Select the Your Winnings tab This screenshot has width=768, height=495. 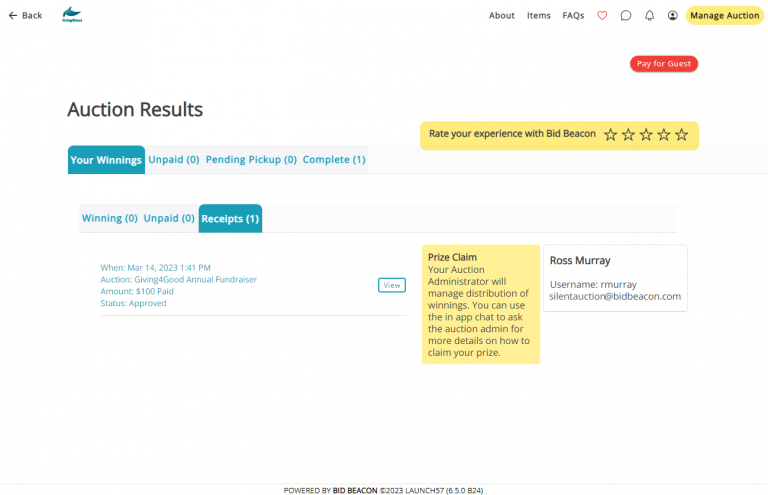pyautogui.click(x=106, y=160)
